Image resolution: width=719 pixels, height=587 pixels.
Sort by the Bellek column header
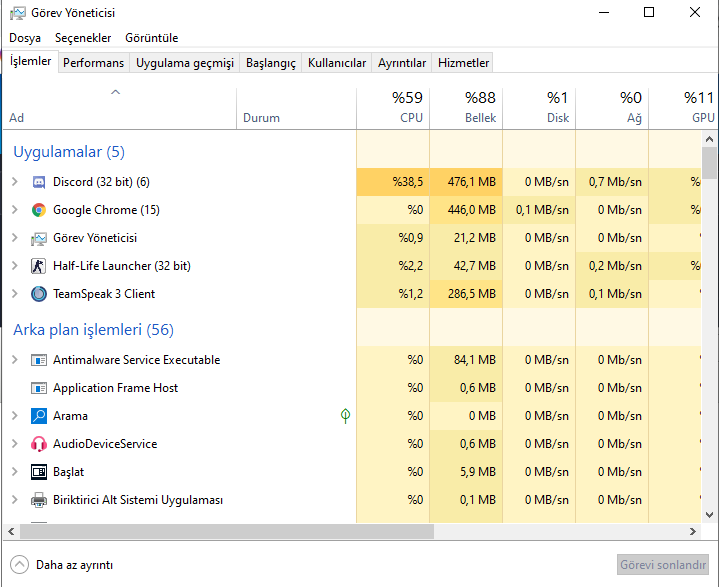click(x=466, y=109)
